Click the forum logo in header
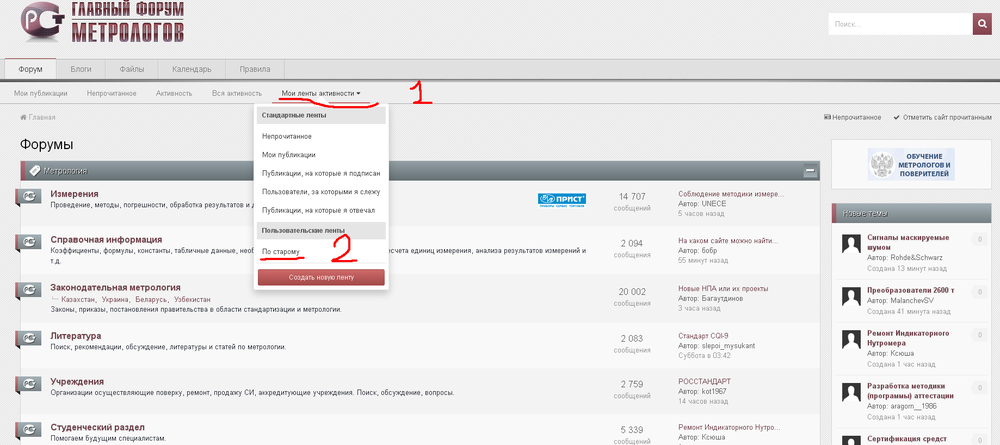The width and height of the screenshot is (1000, 445). point(96,25)
